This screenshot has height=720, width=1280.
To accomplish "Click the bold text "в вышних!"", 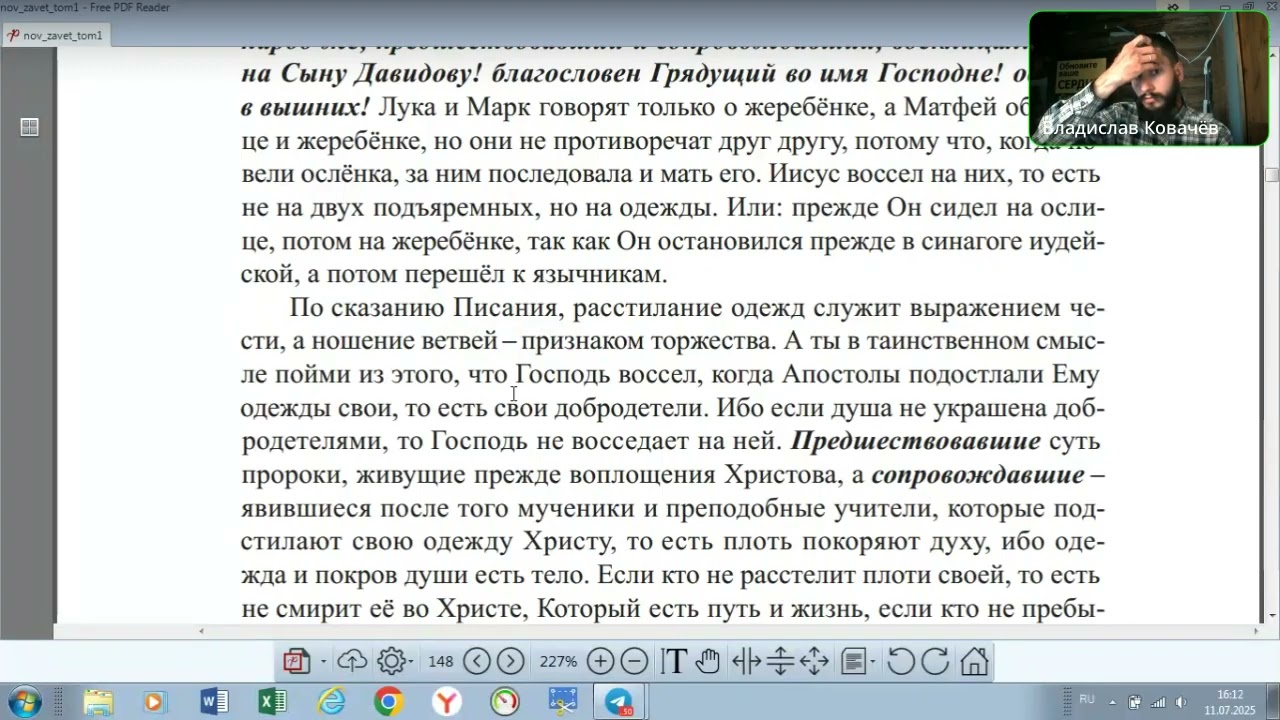I will click(x=306, y=107).
